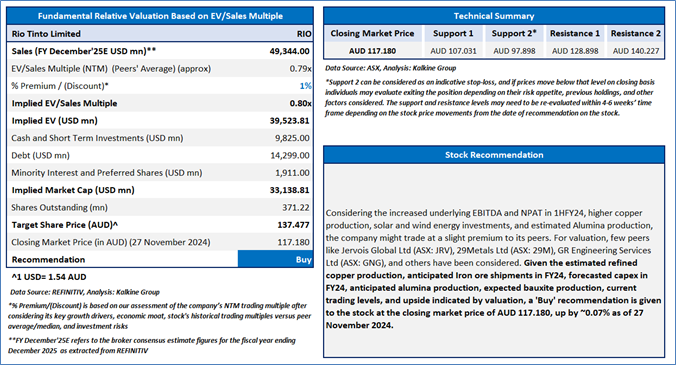Click the Implied EV/Sales Multiple 0.80x value
This screenshot has height=365, width=676.
click(x=300, y=103)
